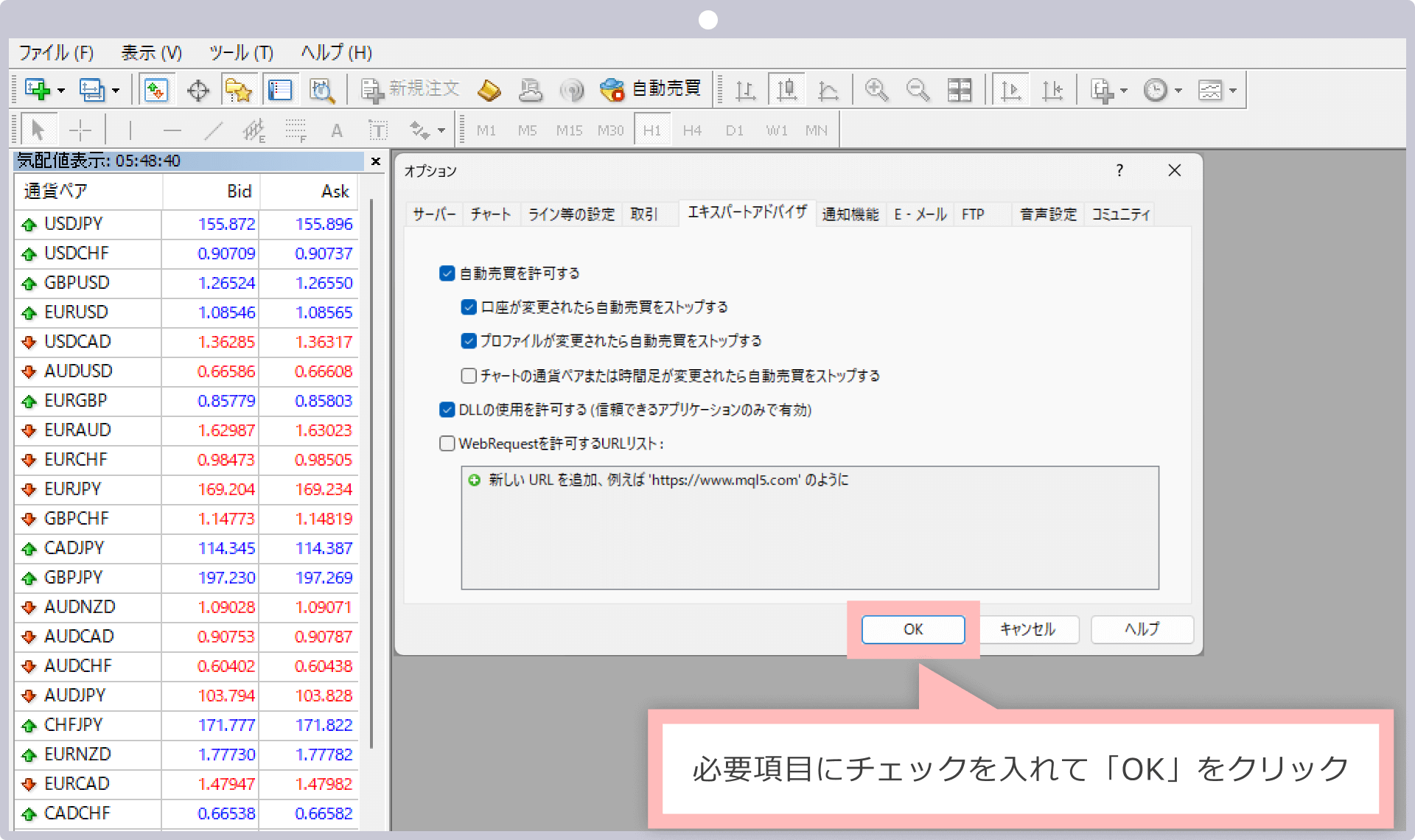The height and width of the screenshot is (840, 1415).
Task: Switch to the 通知機能 tab
Action: (850, 214)
